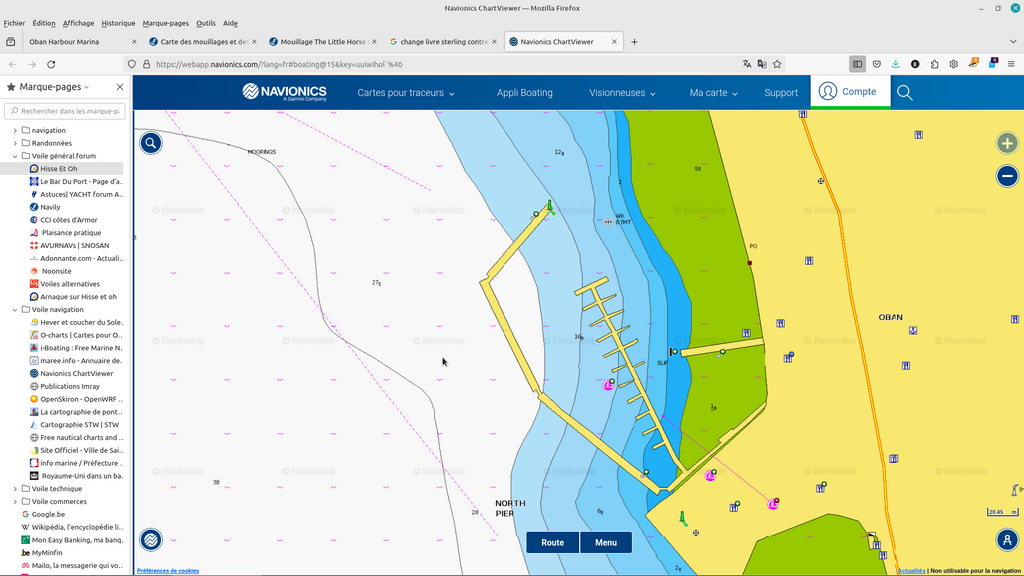Collapse the Voile navigation folder
1024x576 pixels.
(x=15, y=310)
